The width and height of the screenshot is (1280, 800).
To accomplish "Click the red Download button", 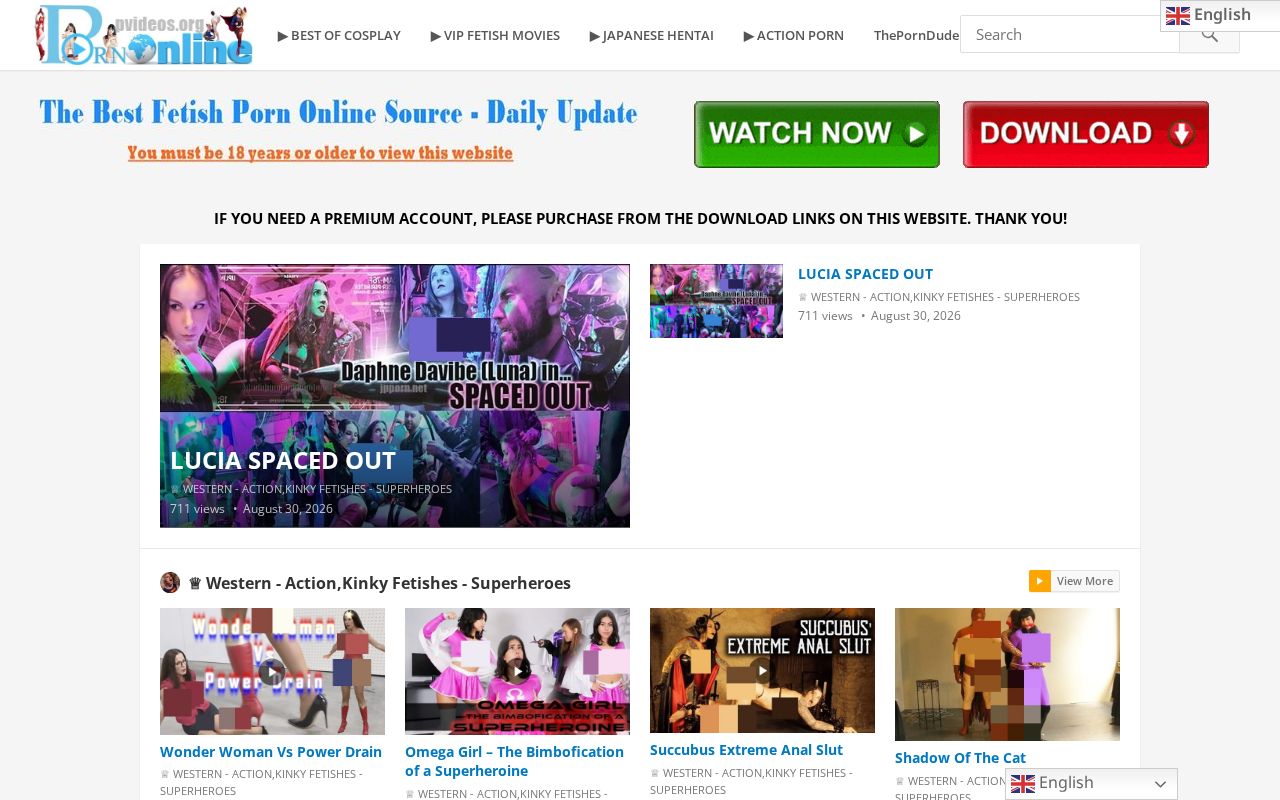I will tap(1086, 134).
